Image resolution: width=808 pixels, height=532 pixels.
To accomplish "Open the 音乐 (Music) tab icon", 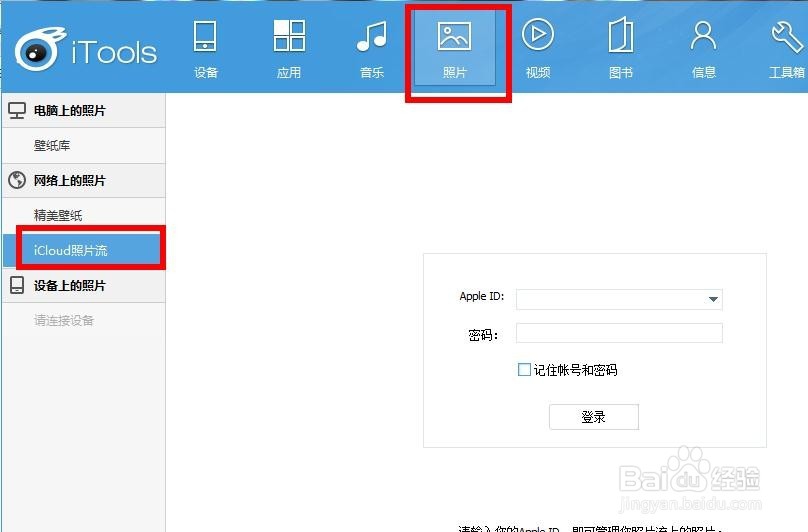I will 372,36.
